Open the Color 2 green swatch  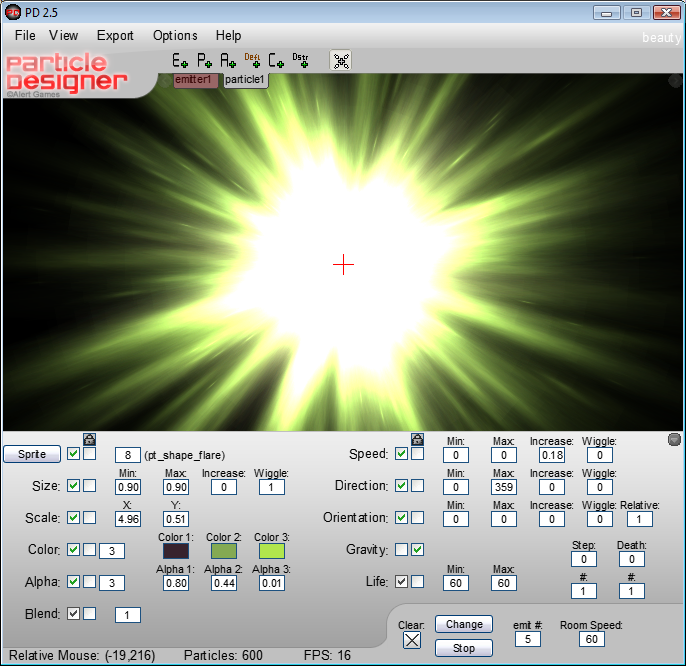pos(224,551)
